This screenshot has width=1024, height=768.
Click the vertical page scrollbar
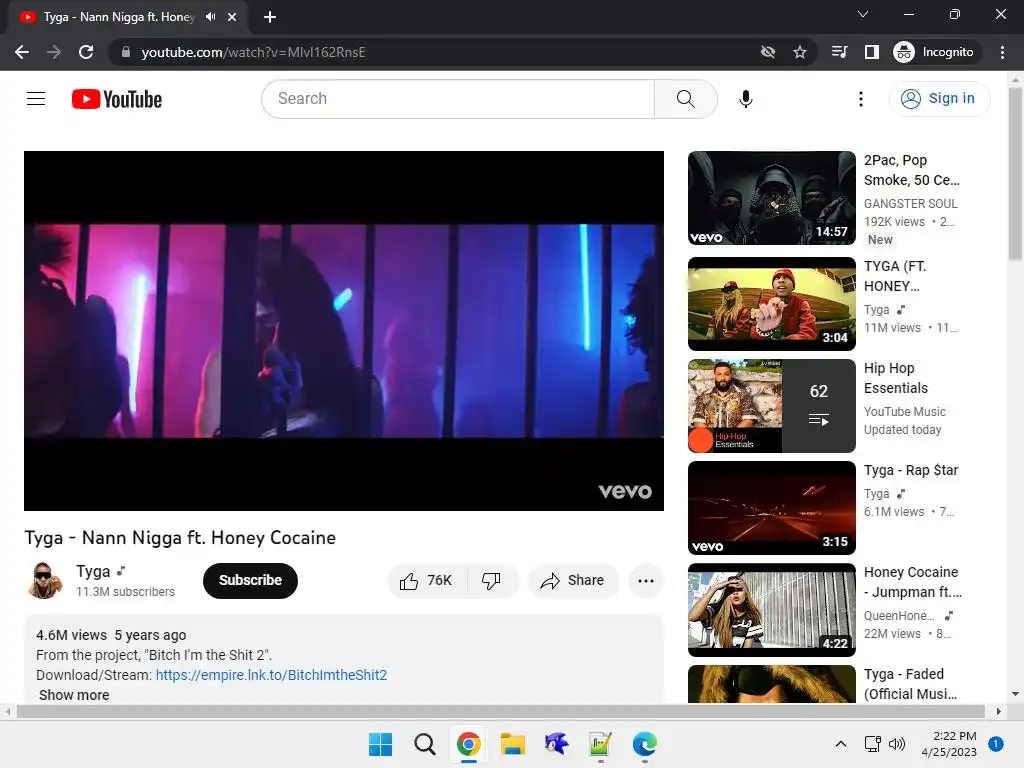[1015, 174]
